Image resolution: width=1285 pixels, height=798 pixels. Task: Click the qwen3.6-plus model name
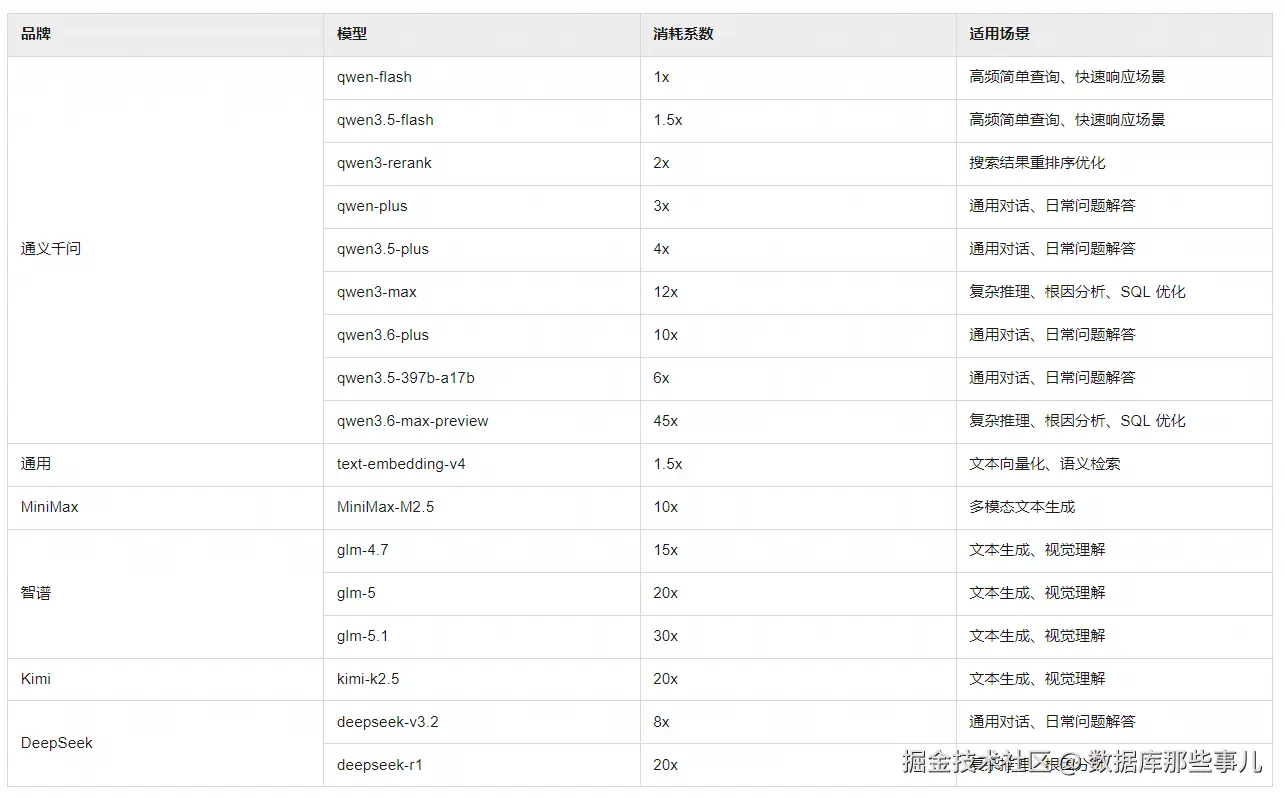[383, 335]
